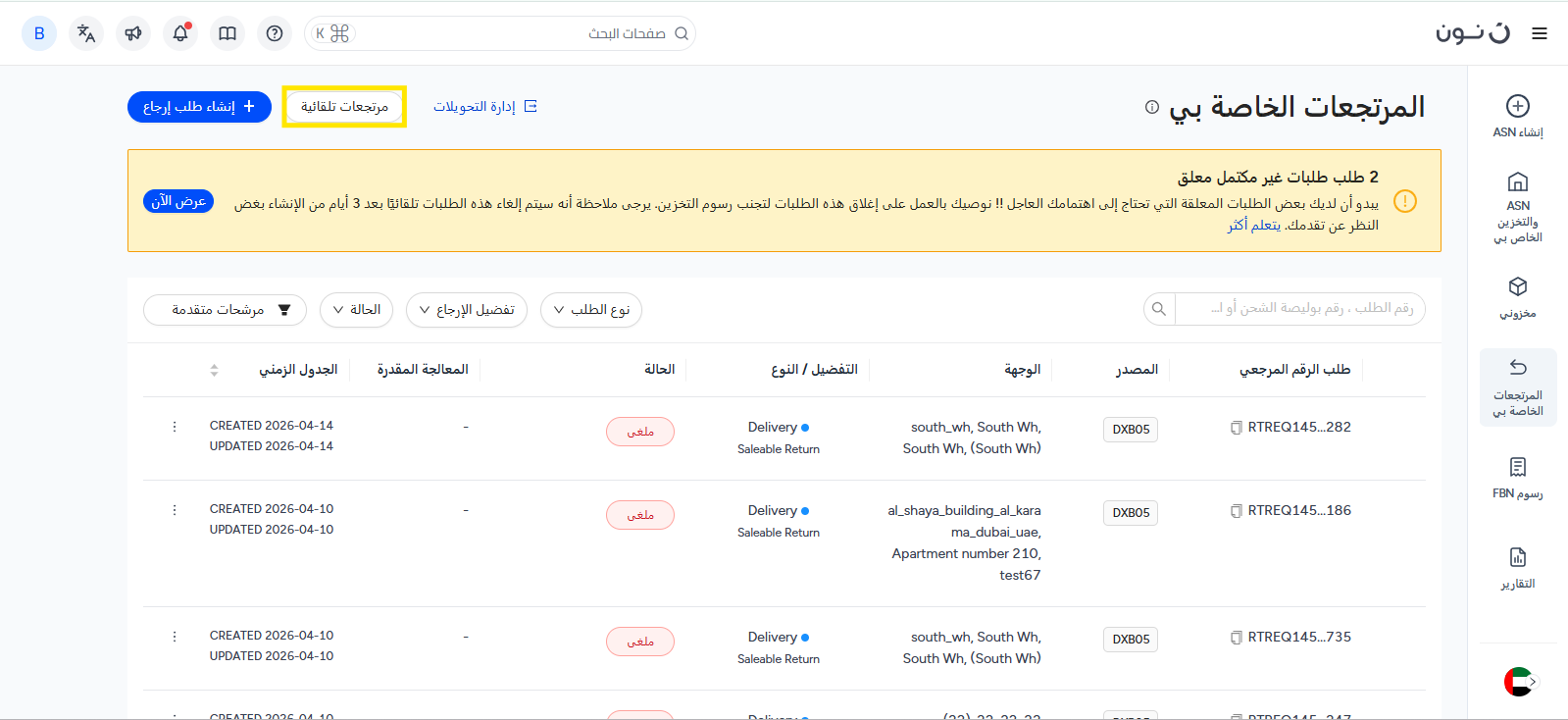Click the info icon beside page title
Screen dimensions: 1568x720
pyautogui.click(x=1152, y=107)
